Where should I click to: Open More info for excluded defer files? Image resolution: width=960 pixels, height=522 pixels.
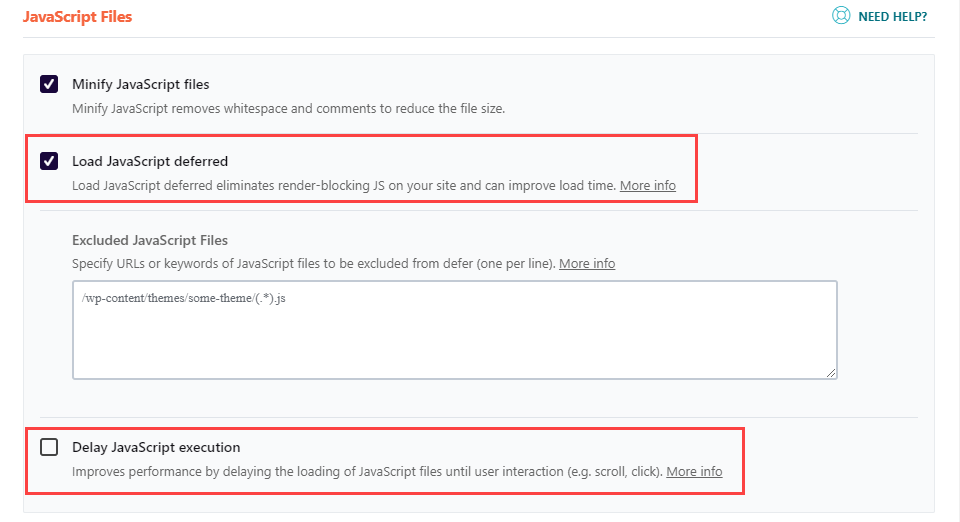click(587, 264)
